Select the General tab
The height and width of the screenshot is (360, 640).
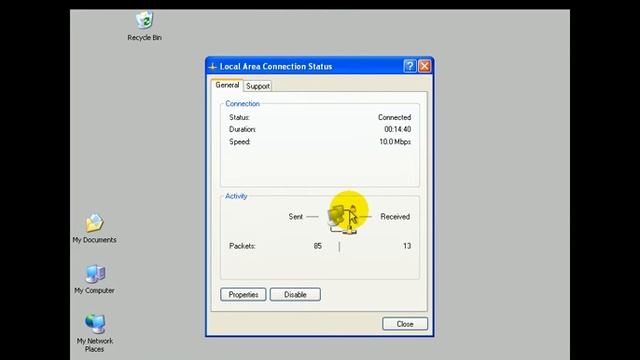227,85
